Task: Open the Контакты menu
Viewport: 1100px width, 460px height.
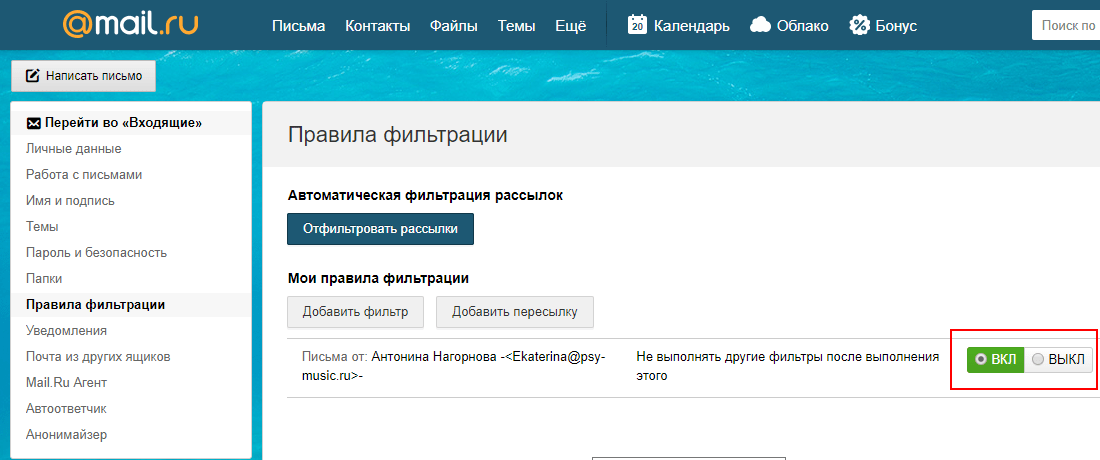Action: (x=377, y=27)
